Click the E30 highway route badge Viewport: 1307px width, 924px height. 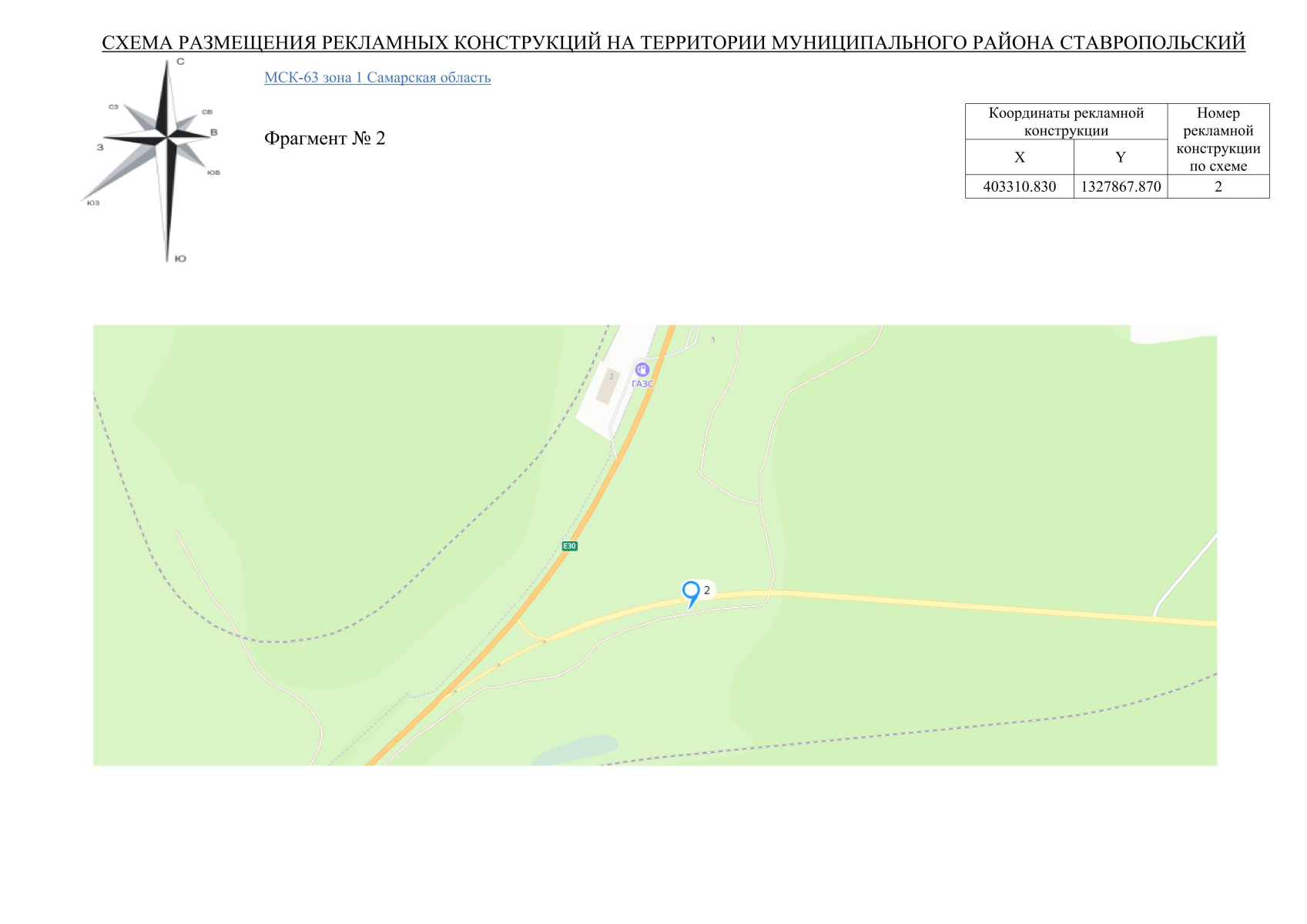coord(569,544)
